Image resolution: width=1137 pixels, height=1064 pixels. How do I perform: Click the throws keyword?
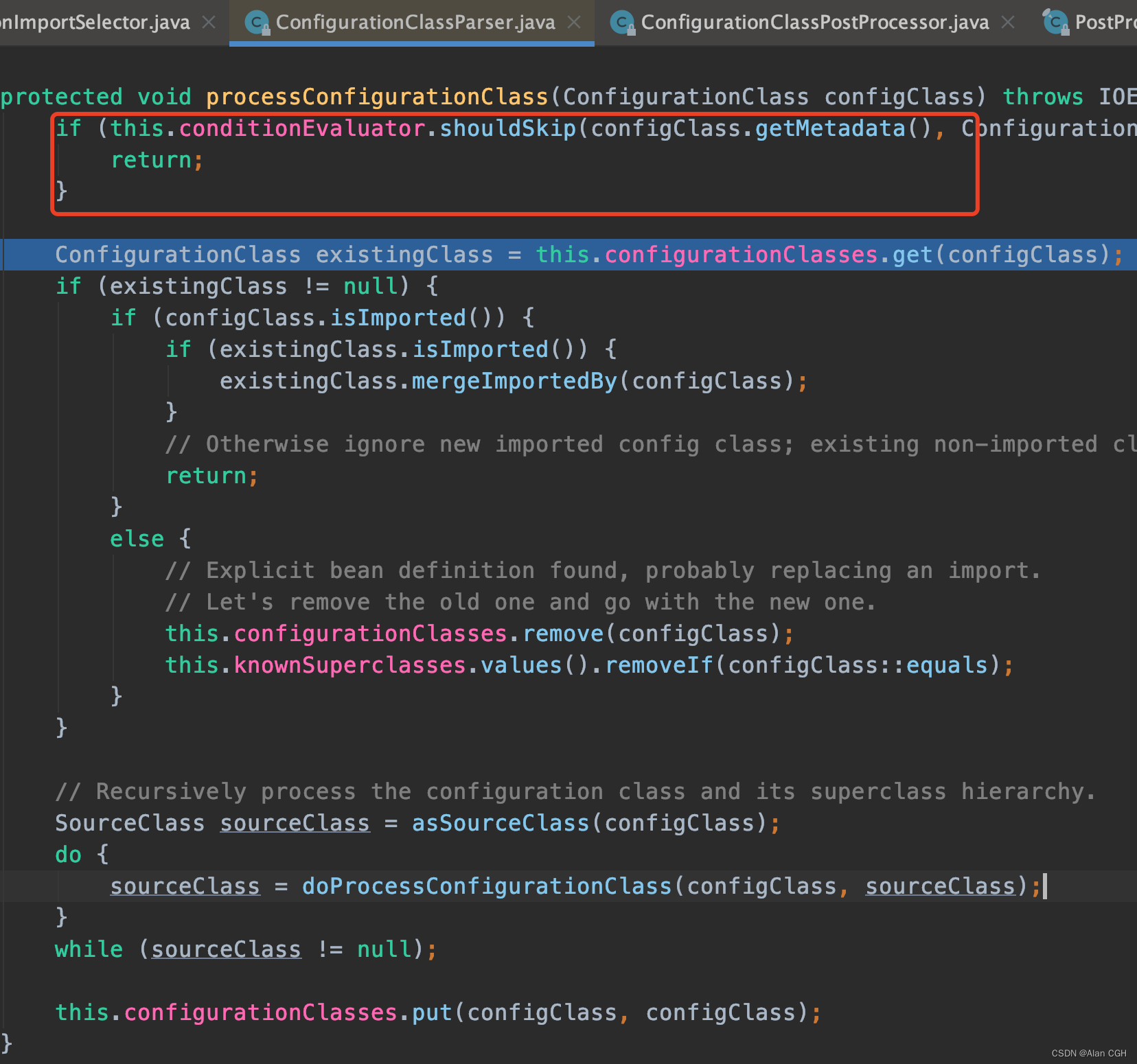coord(1043,97)
